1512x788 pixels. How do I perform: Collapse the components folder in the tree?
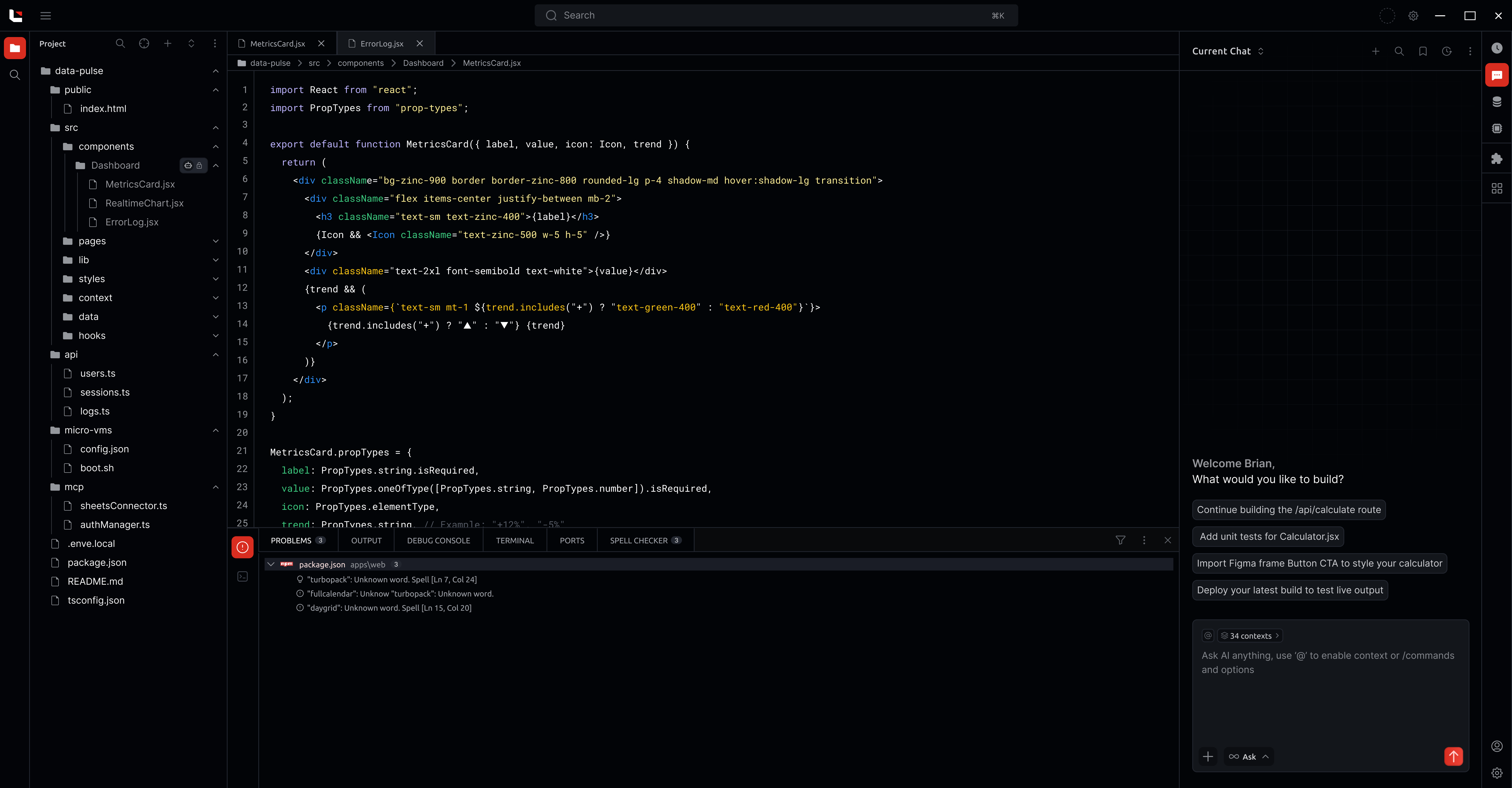coord(216,146)
